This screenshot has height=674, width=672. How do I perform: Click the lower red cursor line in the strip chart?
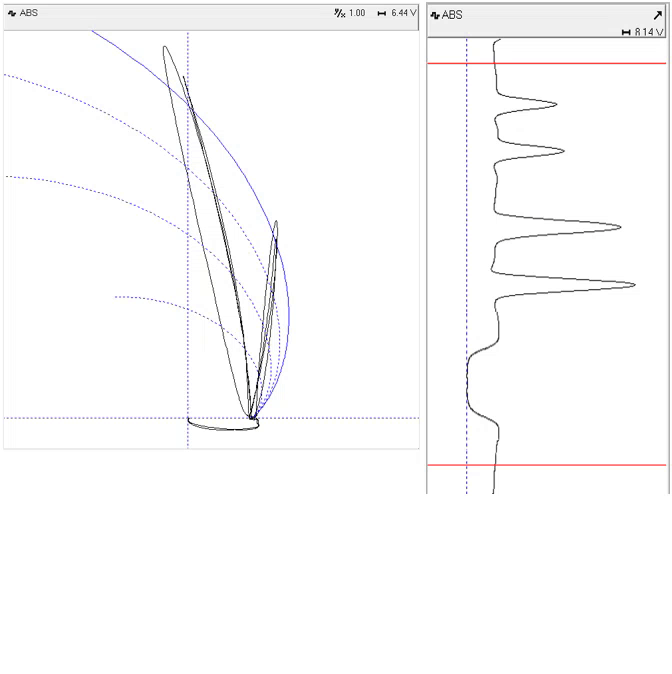[x=546, y=465]
